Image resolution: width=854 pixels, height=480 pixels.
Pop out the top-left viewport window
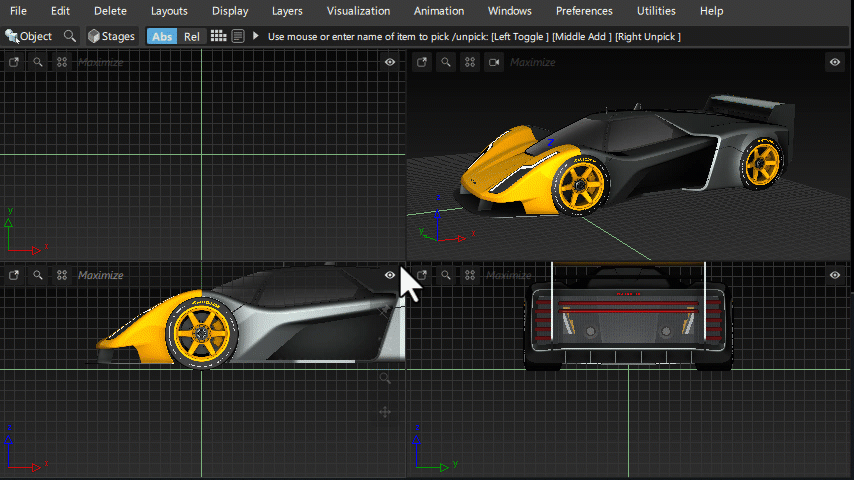tap(14, 62)
